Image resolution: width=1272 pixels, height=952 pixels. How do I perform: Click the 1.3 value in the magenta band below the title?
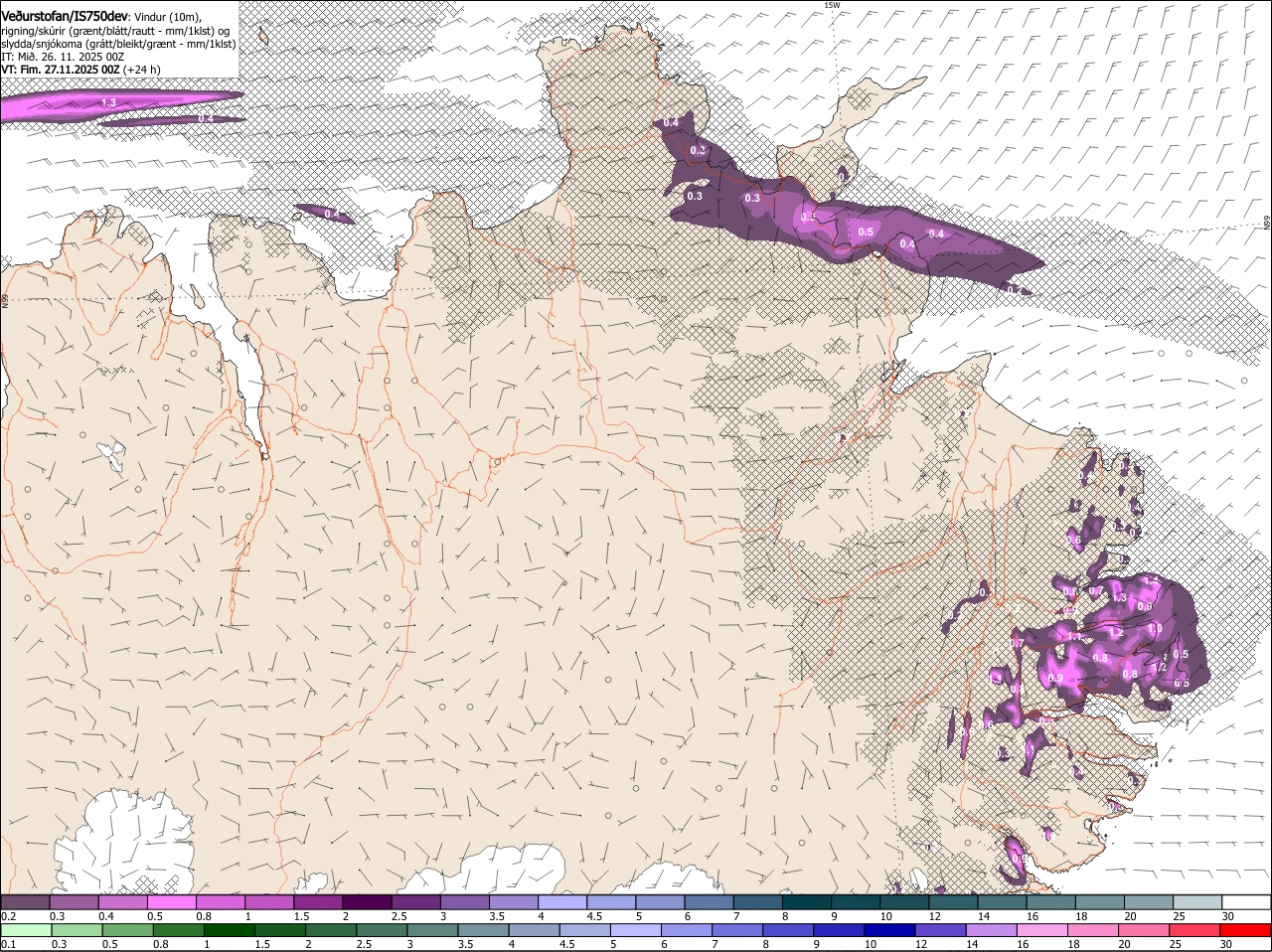108,102
